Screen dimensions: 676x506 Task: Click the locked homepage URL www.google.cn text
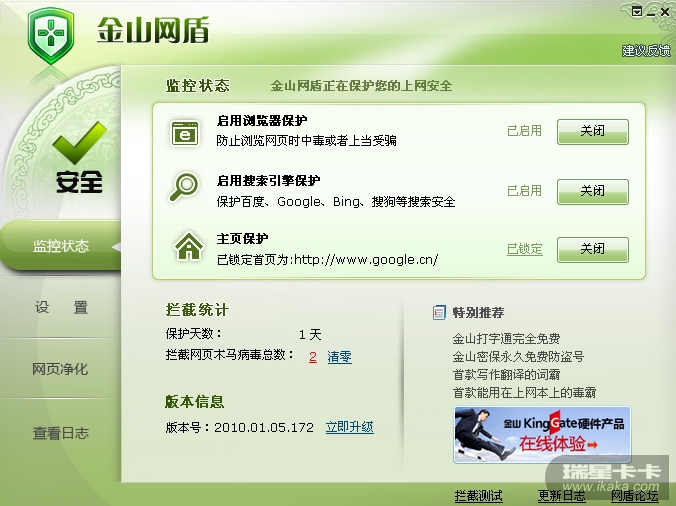(366, 259)
